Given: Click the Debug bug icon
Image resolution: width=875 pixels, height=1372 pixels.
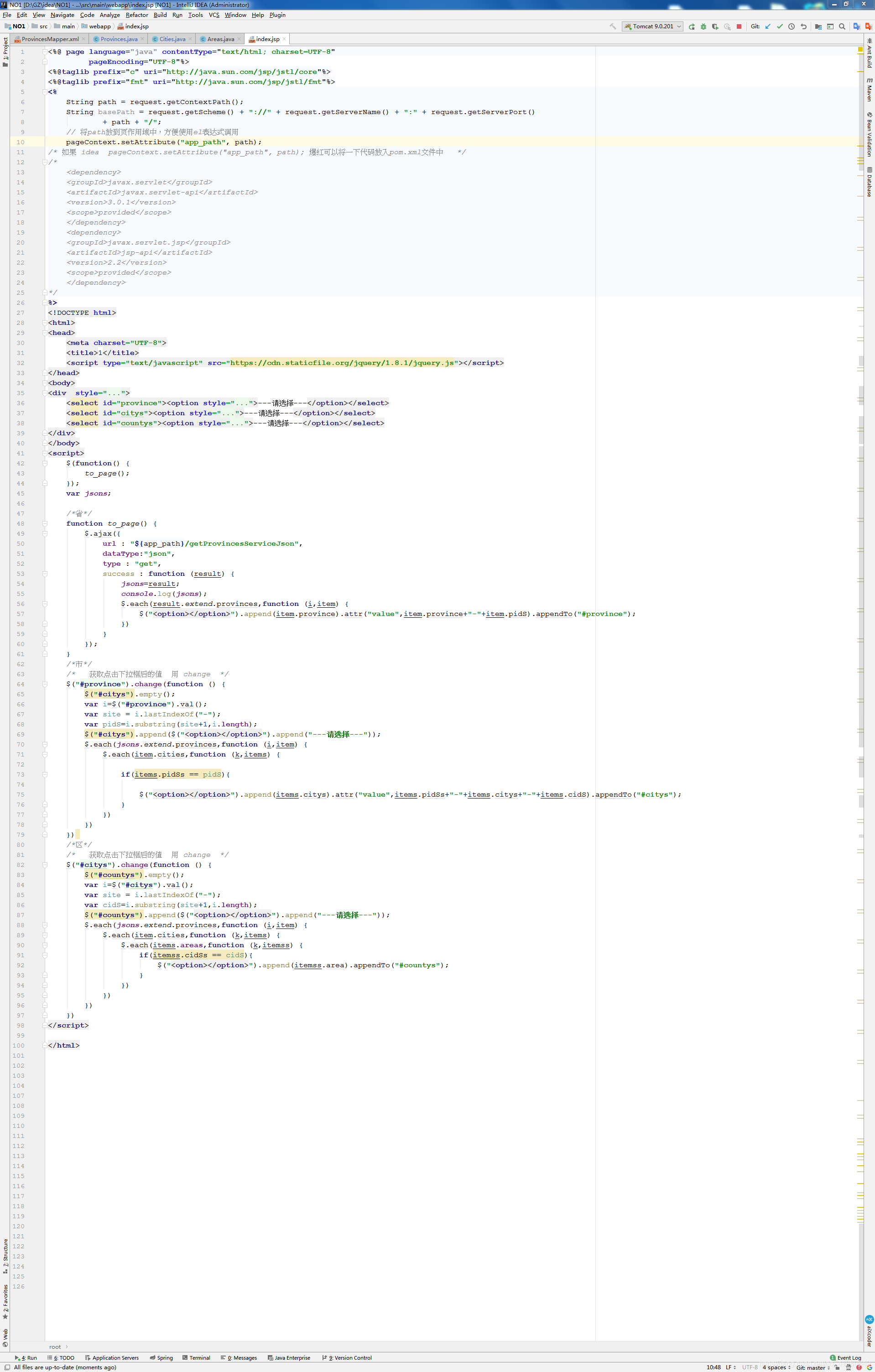Looking at the screenshot, I should [703, 26].
